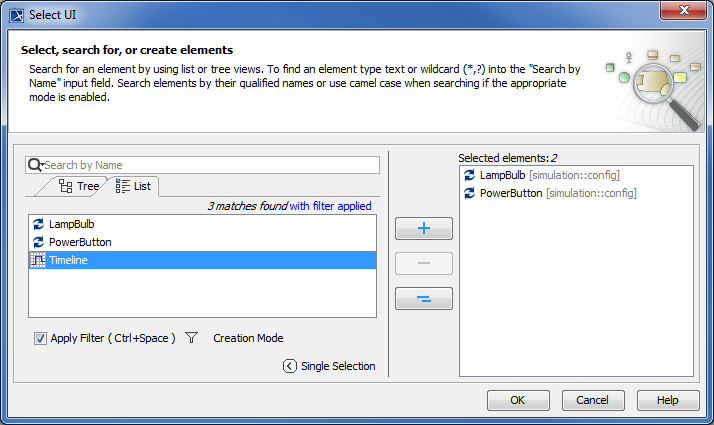Open Help for this dialog
The image size is (714, 425).
668,400
